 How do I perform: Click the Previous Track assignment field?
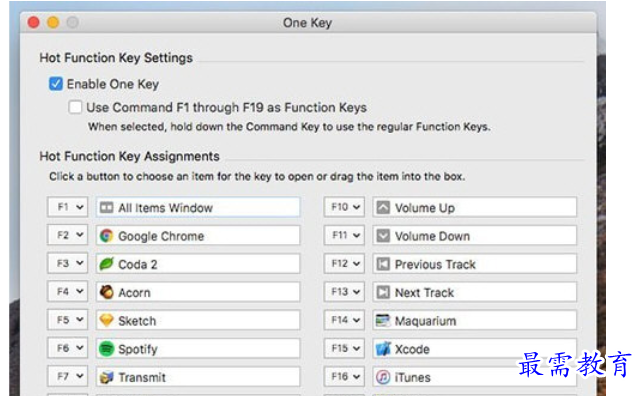coord(475,264)
